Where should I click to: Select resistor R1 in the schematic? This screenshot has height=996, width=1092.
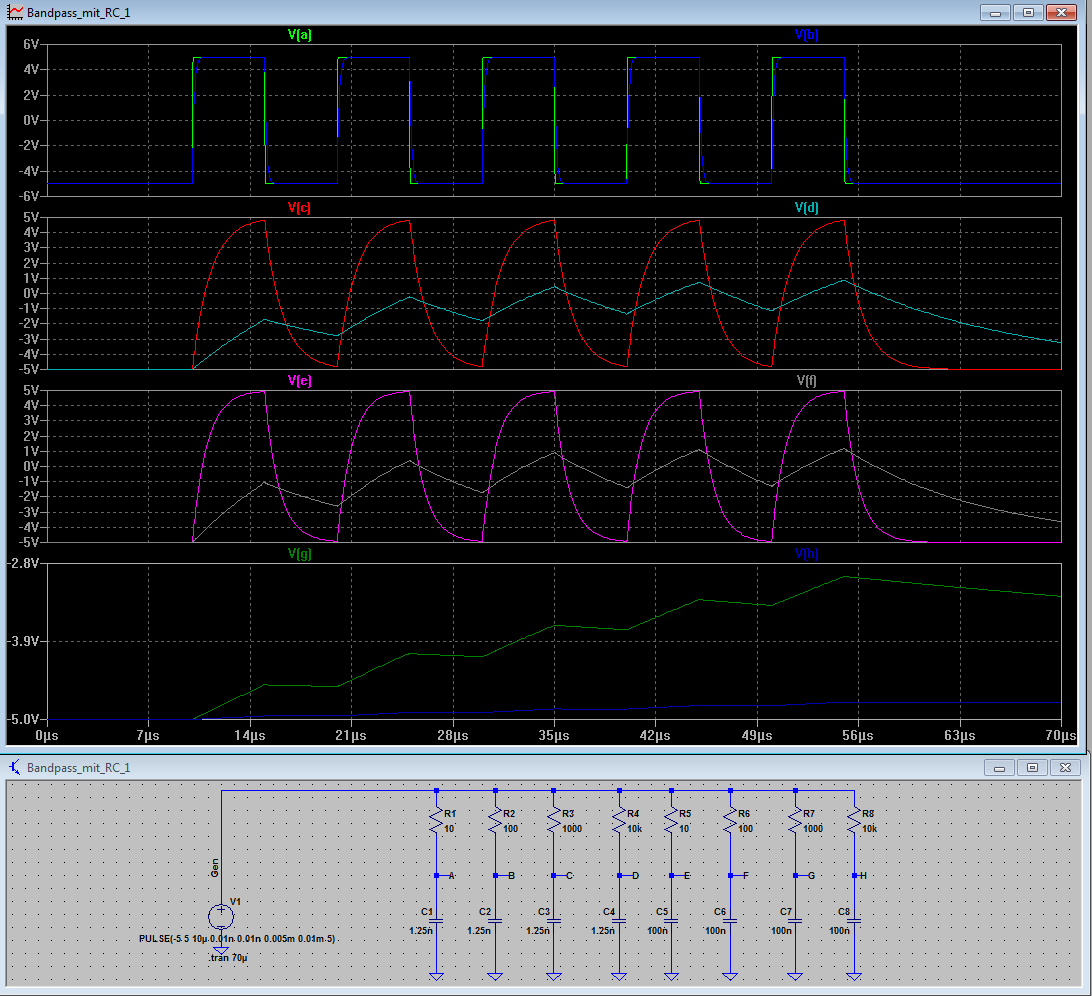[x=436, y=822]
